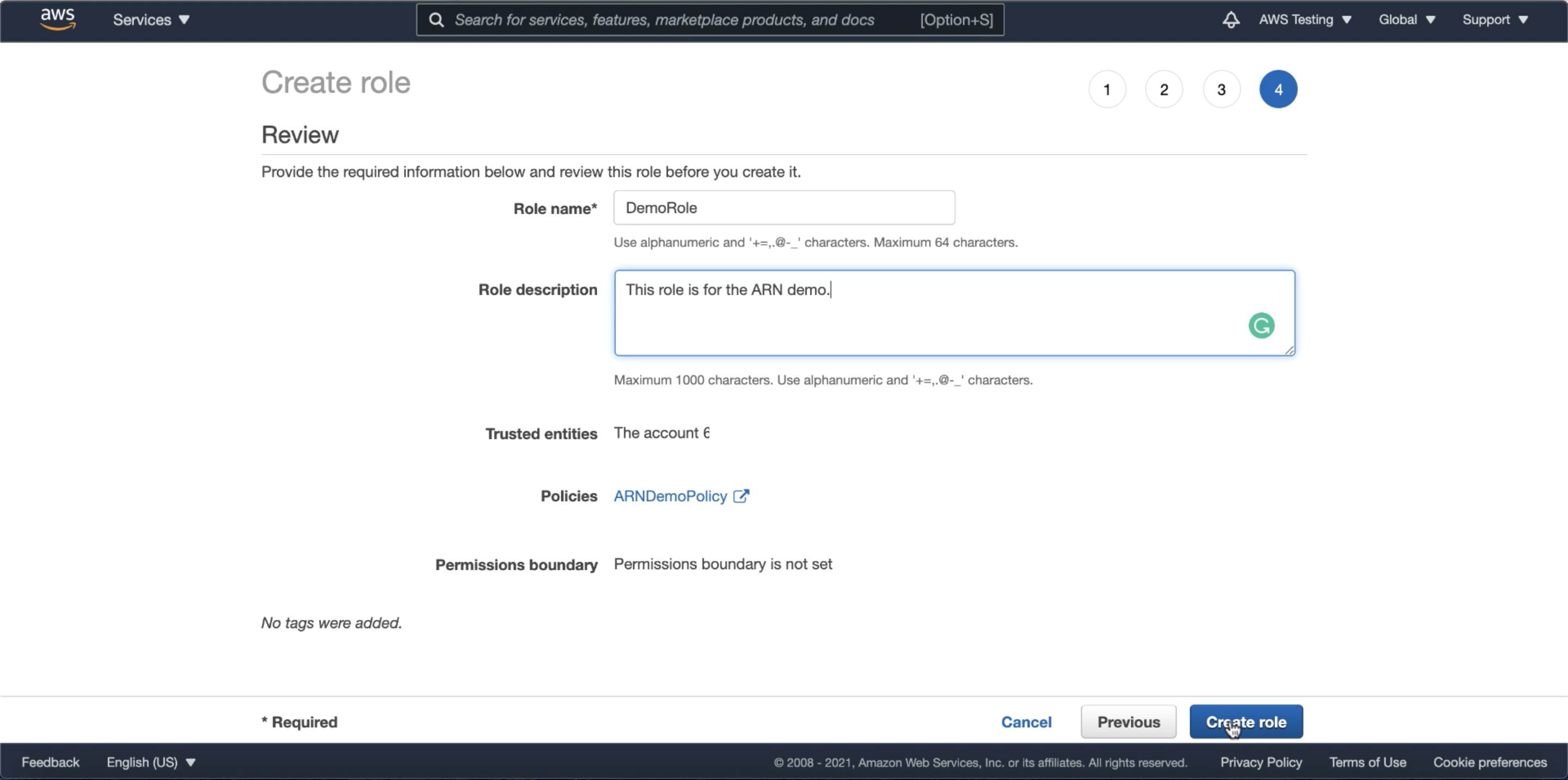Go to wizard step 1 circle
Screen dimensions: 1568x780
coord(1107,89)
